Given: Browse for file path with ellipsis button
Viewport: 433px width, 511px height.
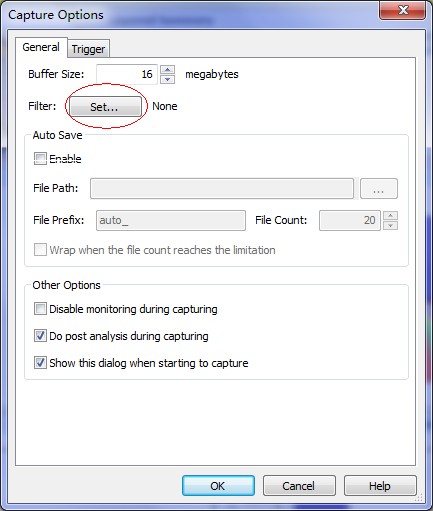Looking at the screenshot, I should 379,188.
